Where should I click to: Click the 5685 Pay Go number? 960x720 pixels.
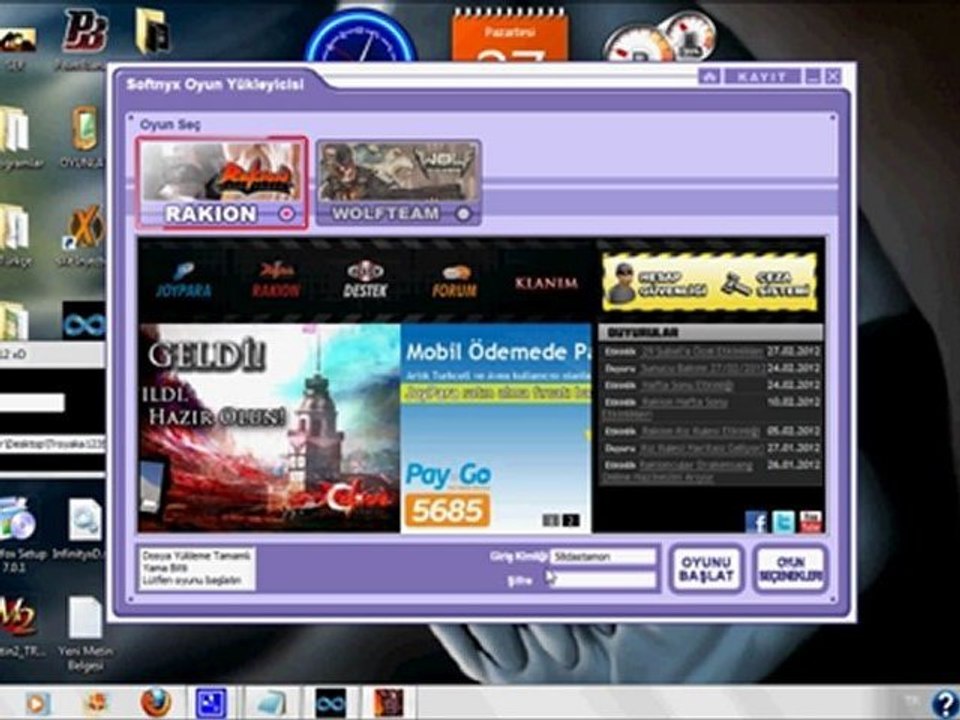(447, 511)
